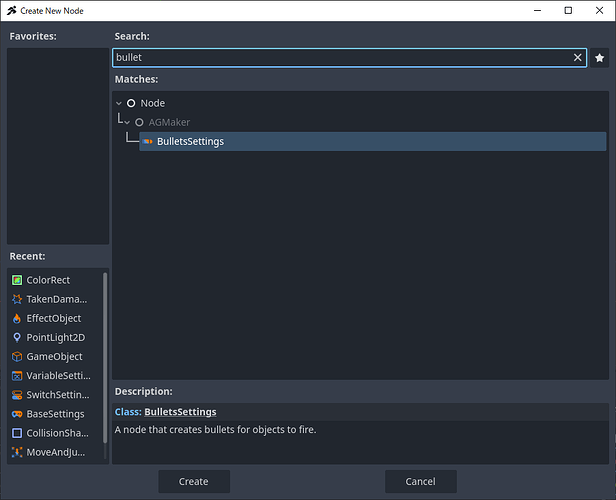The image size is (616, 500).
Task: Select the GameObject cube icon
Action: pyautogui.click(x=17, y=356)
